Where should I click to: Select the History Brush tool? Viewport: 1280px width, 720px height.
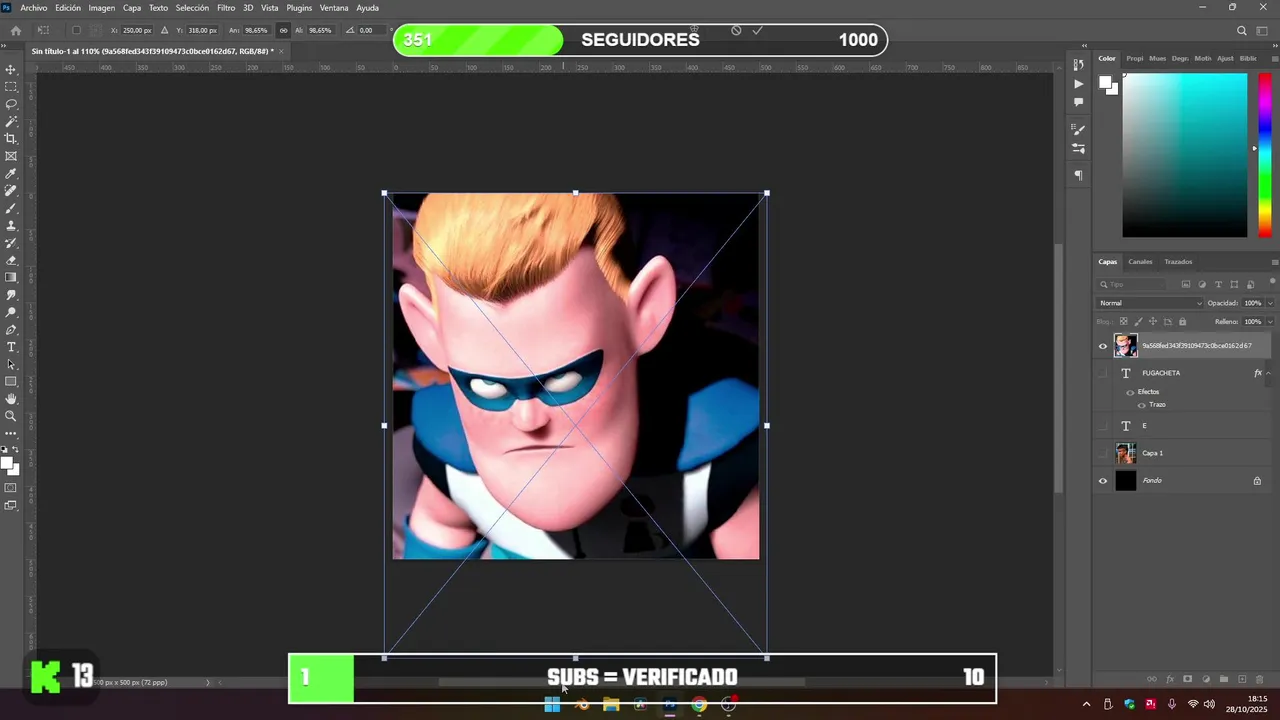point(11,243)
